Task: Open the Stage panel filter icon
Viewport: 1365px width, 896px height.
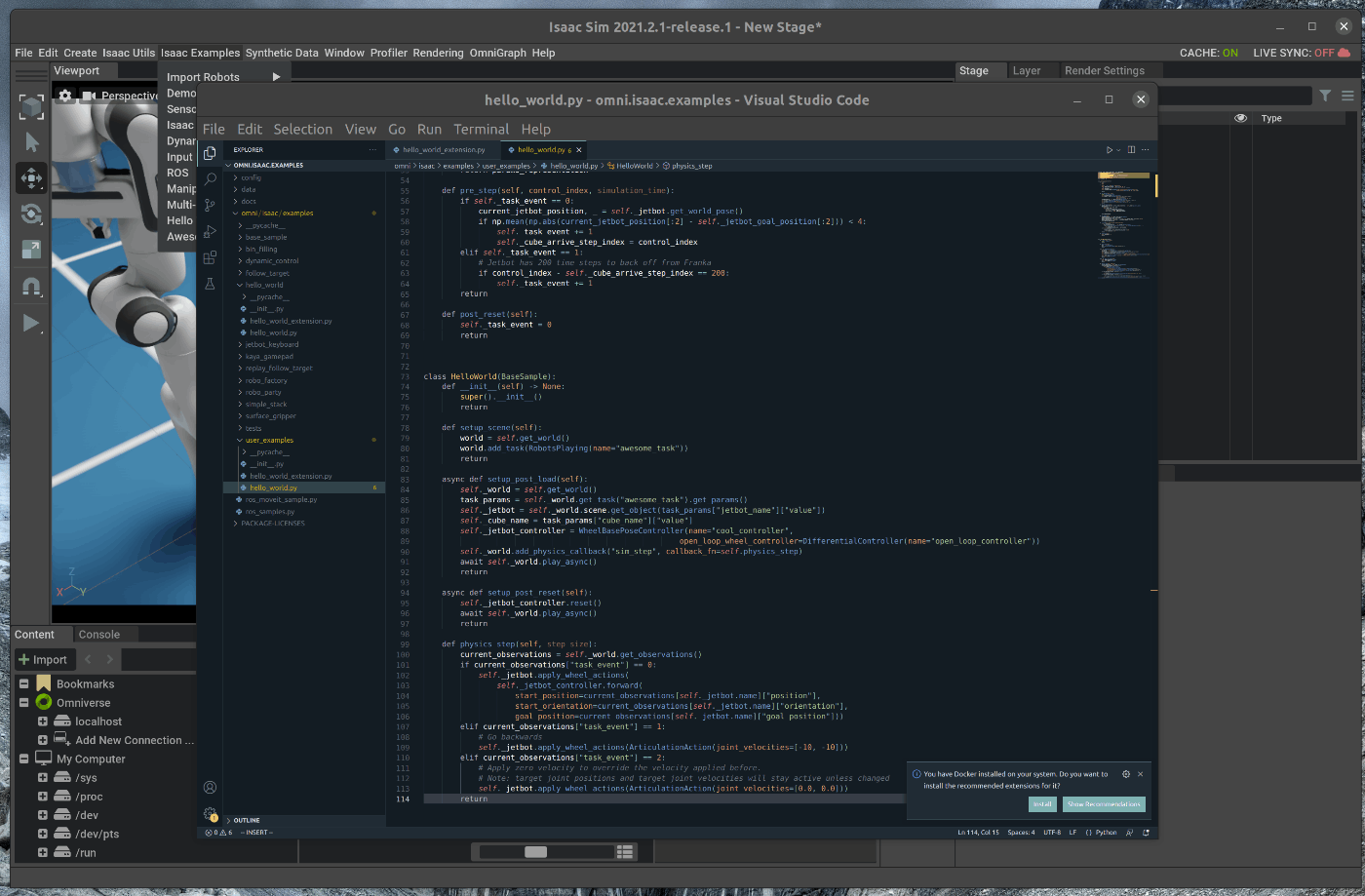Action: pos(1325,96)
